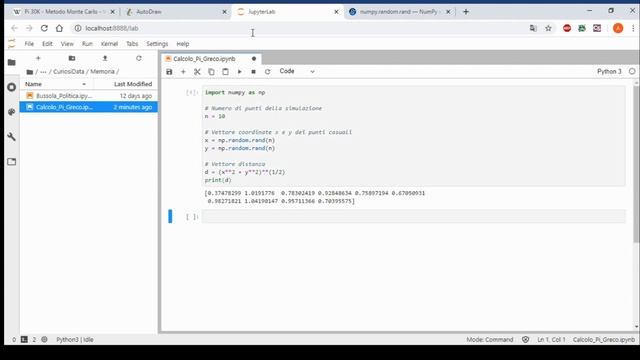Viewport: 640px width, 360px height.
Task: Sort files by Last Modified column
Action: [133, 84]
